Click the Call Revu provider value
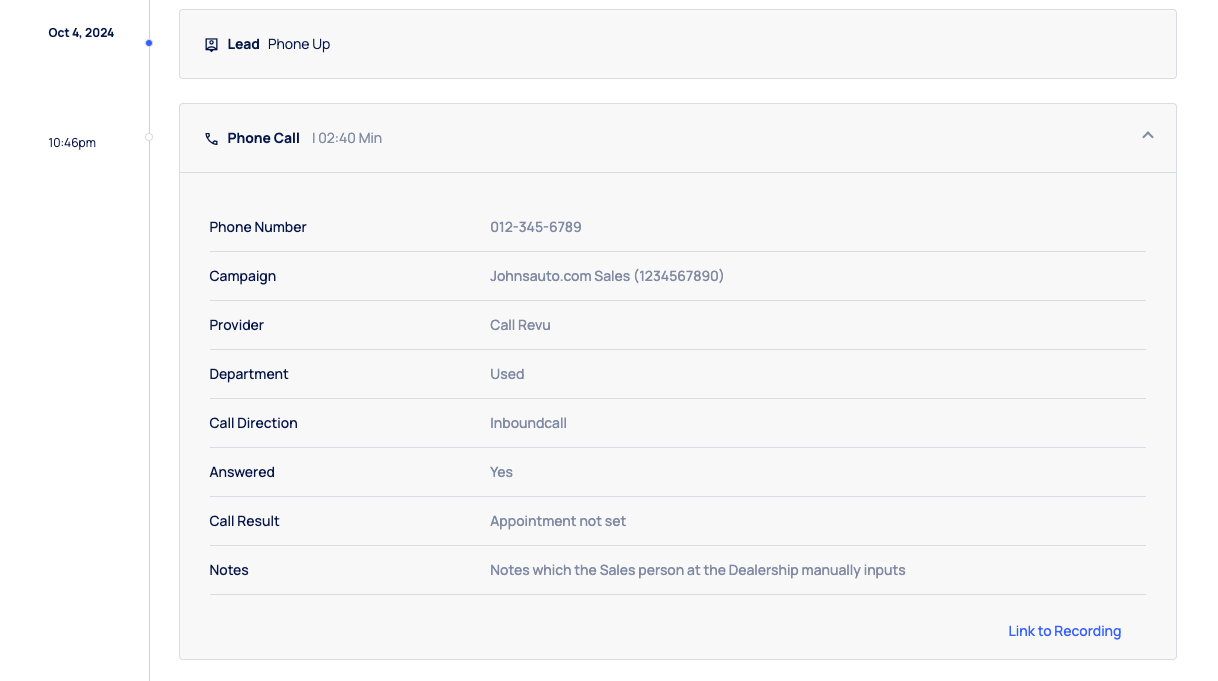1218x681 pixels. point(520,325)
